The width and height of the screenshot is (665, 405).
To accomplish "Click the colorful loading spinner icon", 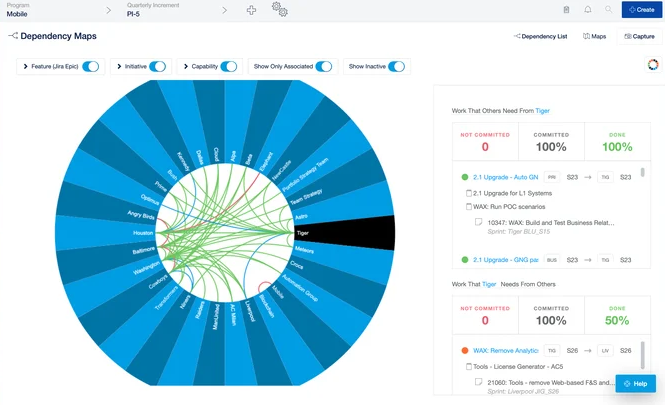I will pyautogui.click(x=652, y=65).
